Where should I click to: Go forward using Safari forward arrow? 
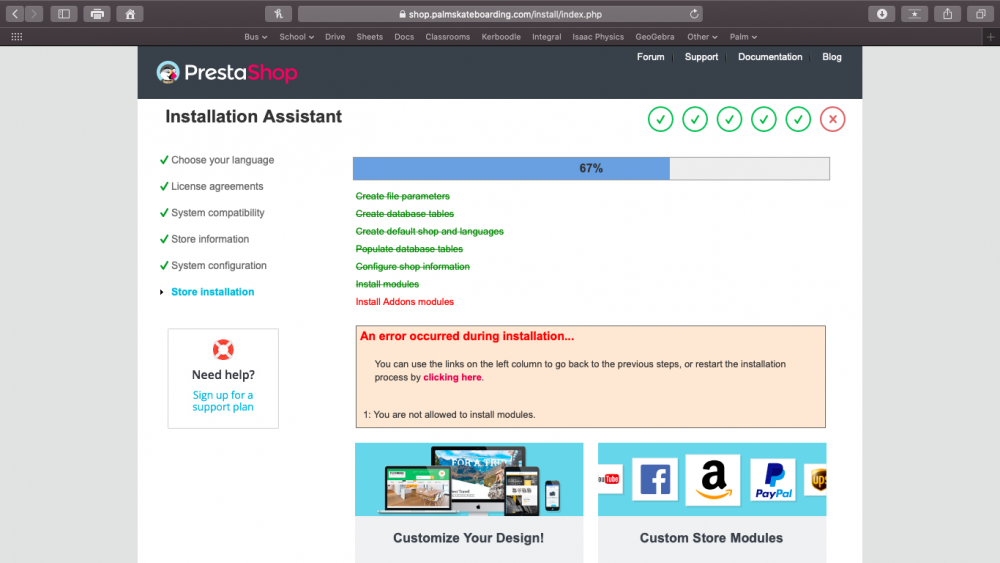[x=33, y=13]
